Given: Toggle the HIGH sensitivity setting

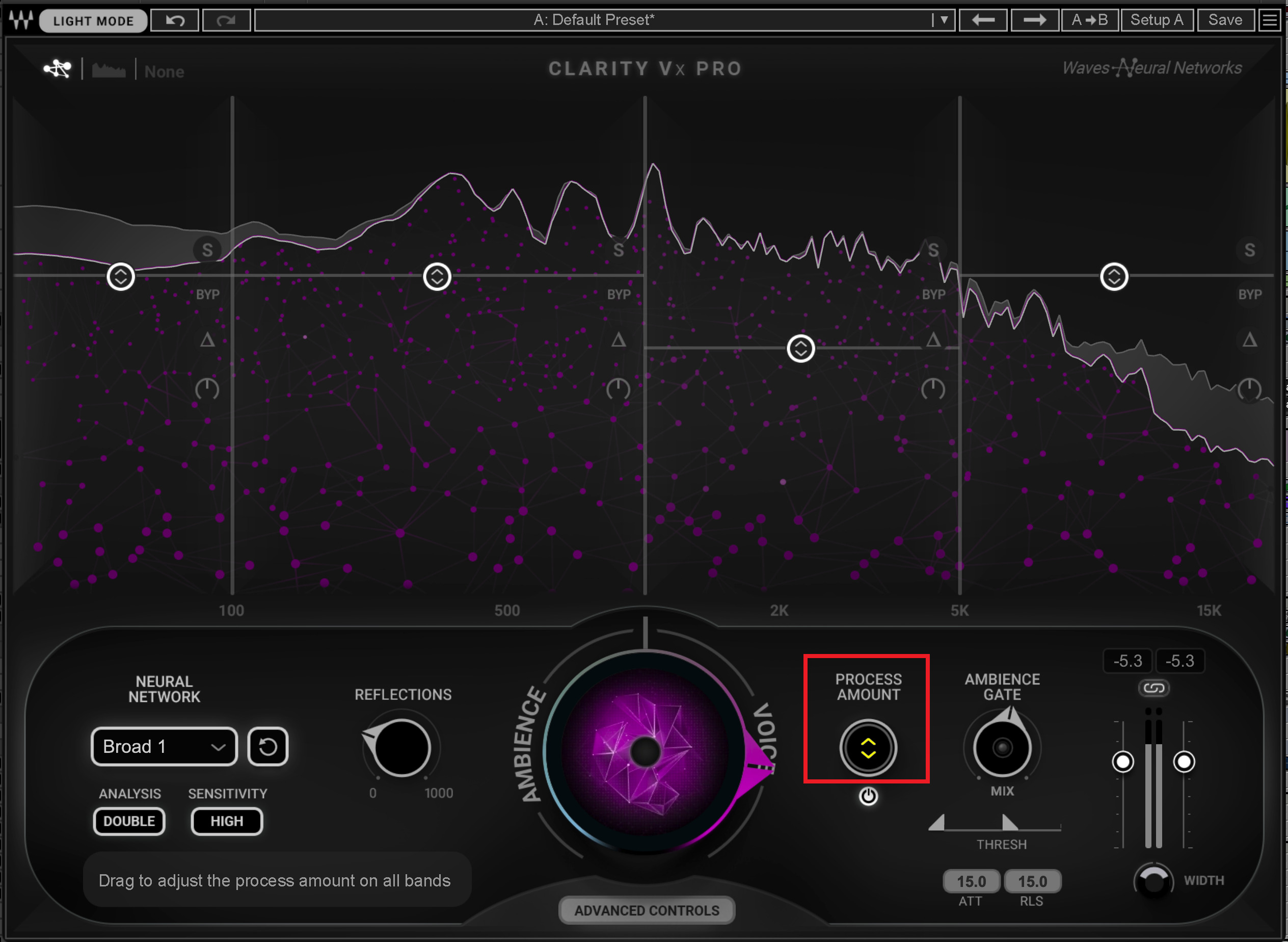Looking at the screenshot, I should 227,821.
